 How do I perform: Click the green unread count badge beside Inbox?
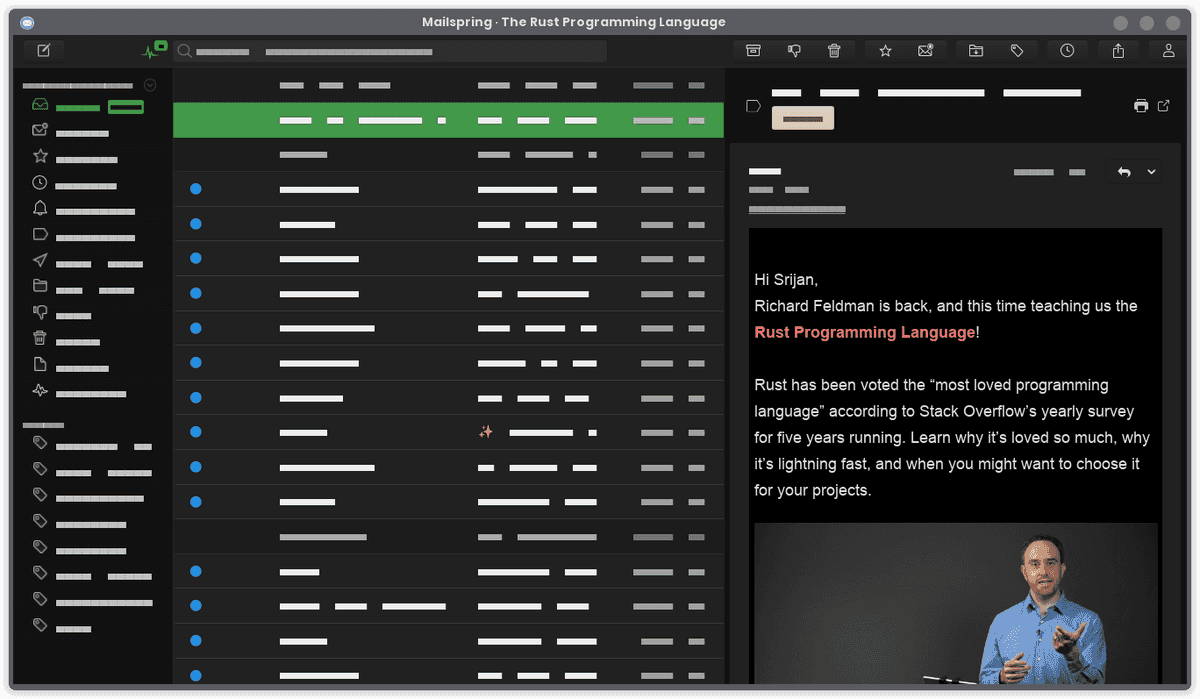(x=126, y=107)
